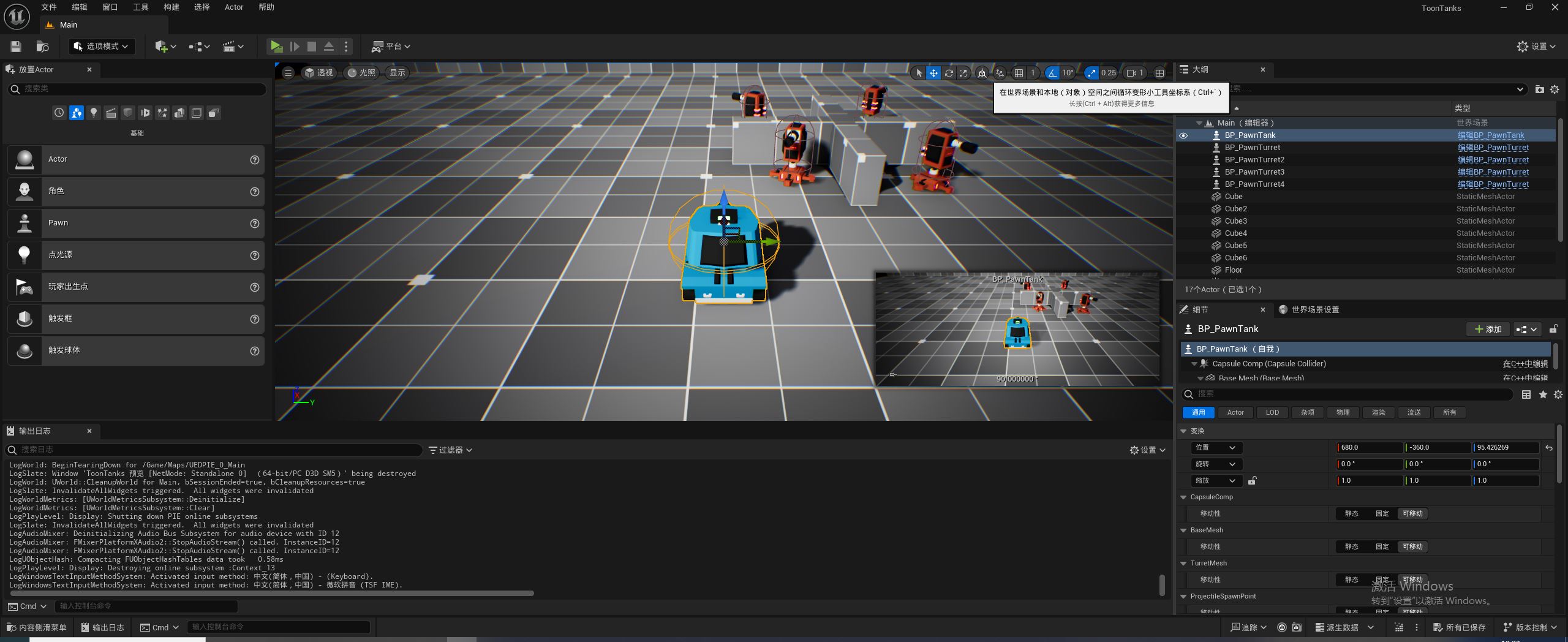Open the 文件 menu
This screenshot has height=642, width=1568.
49,7
